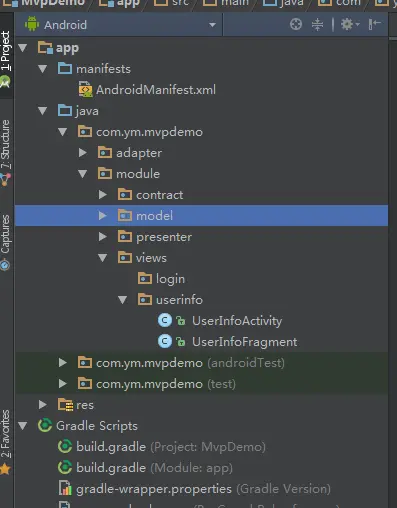Select UserInfoFragment class name
Viewport: 397px width, 508px height.
[x=244, y=342]
